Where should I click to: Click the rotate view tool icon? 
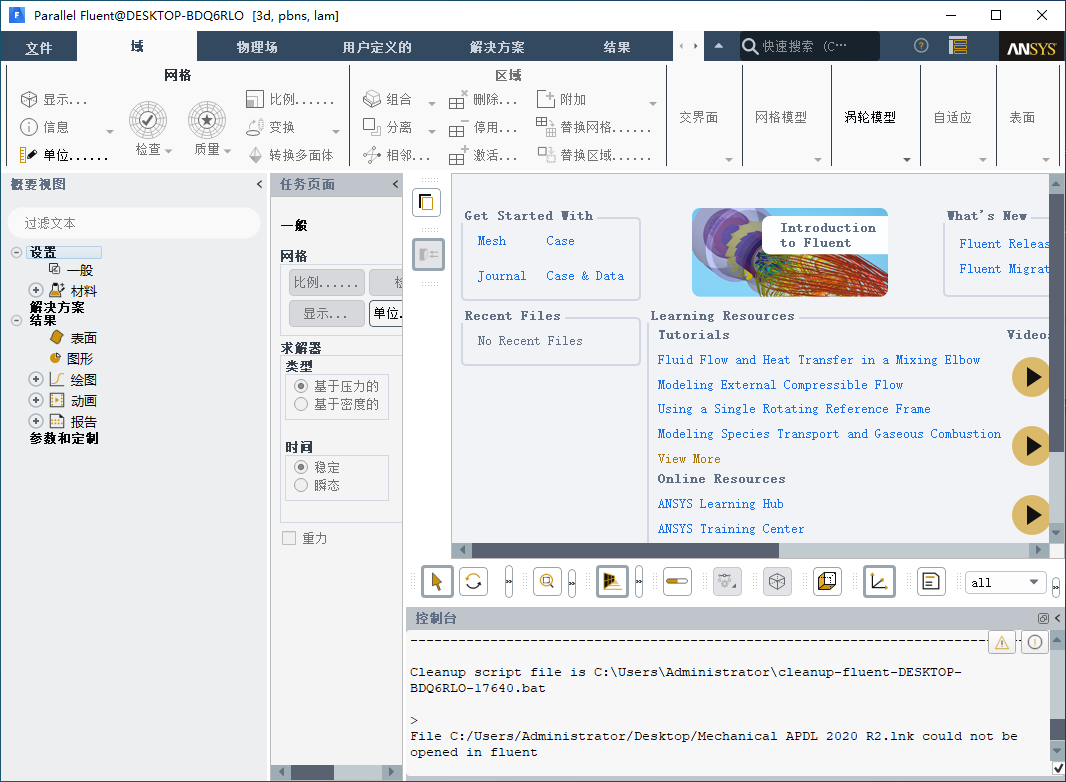coord(473,582)
